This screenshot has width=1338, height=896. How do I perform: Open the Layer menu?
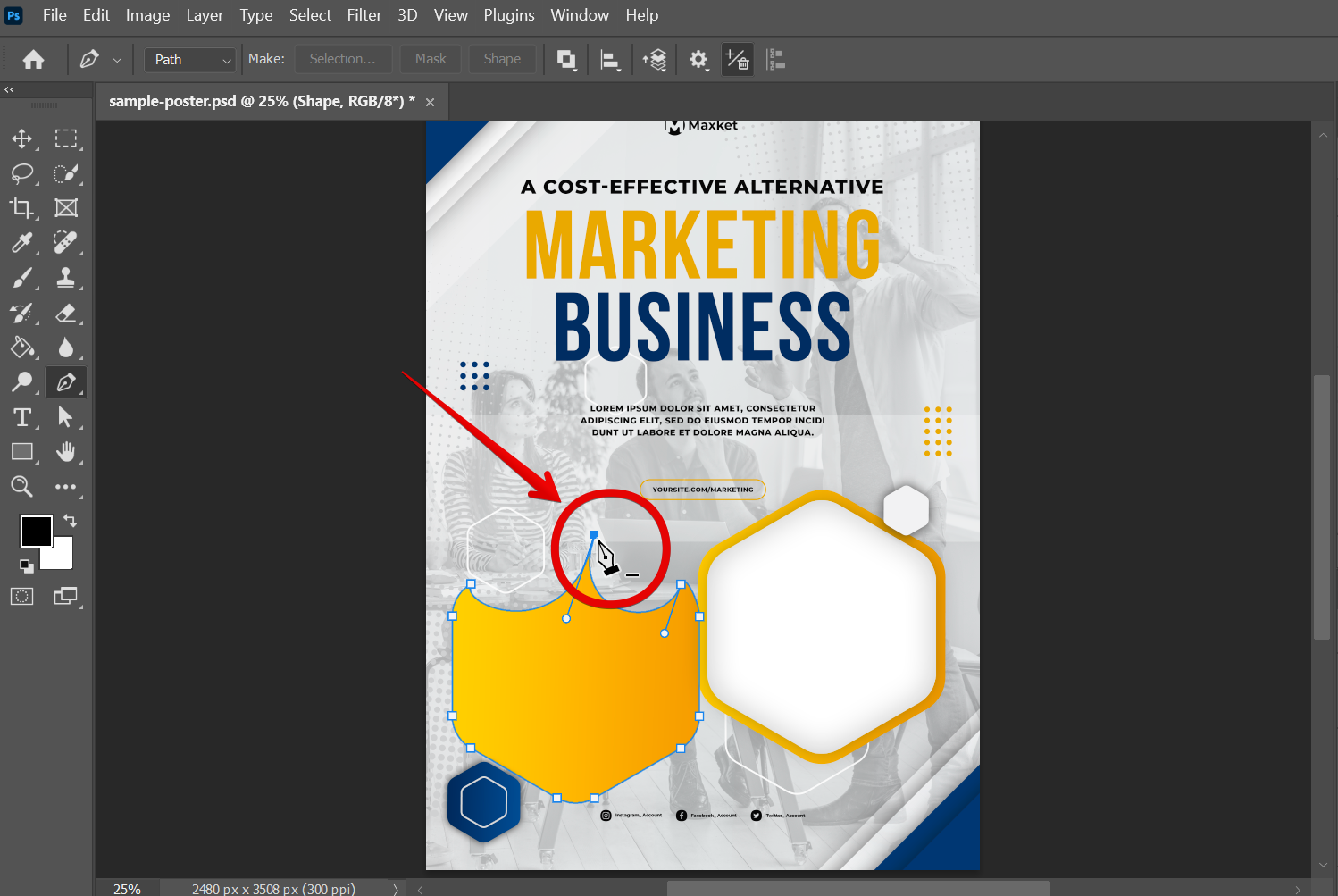(205, 15)
